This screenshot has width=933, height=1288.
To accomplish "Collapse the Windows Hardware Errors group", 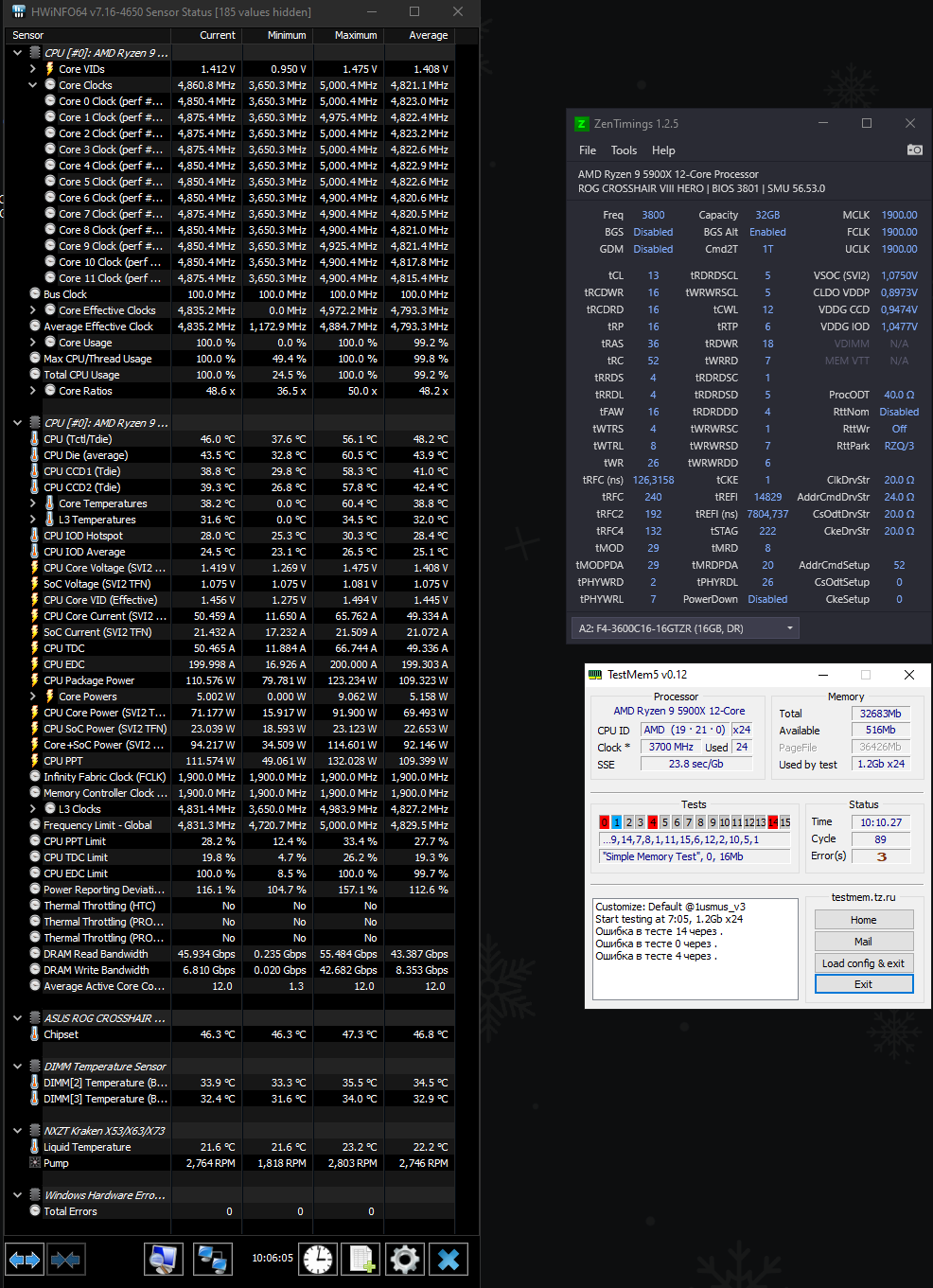I will pyautogui.click(x=18, y=1195).
